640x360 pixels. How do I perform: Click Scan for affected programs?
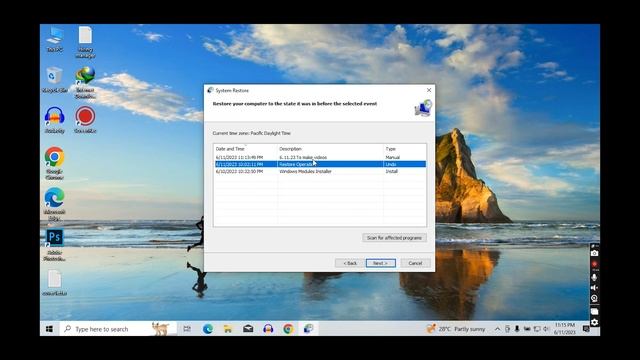pos(394,238)
